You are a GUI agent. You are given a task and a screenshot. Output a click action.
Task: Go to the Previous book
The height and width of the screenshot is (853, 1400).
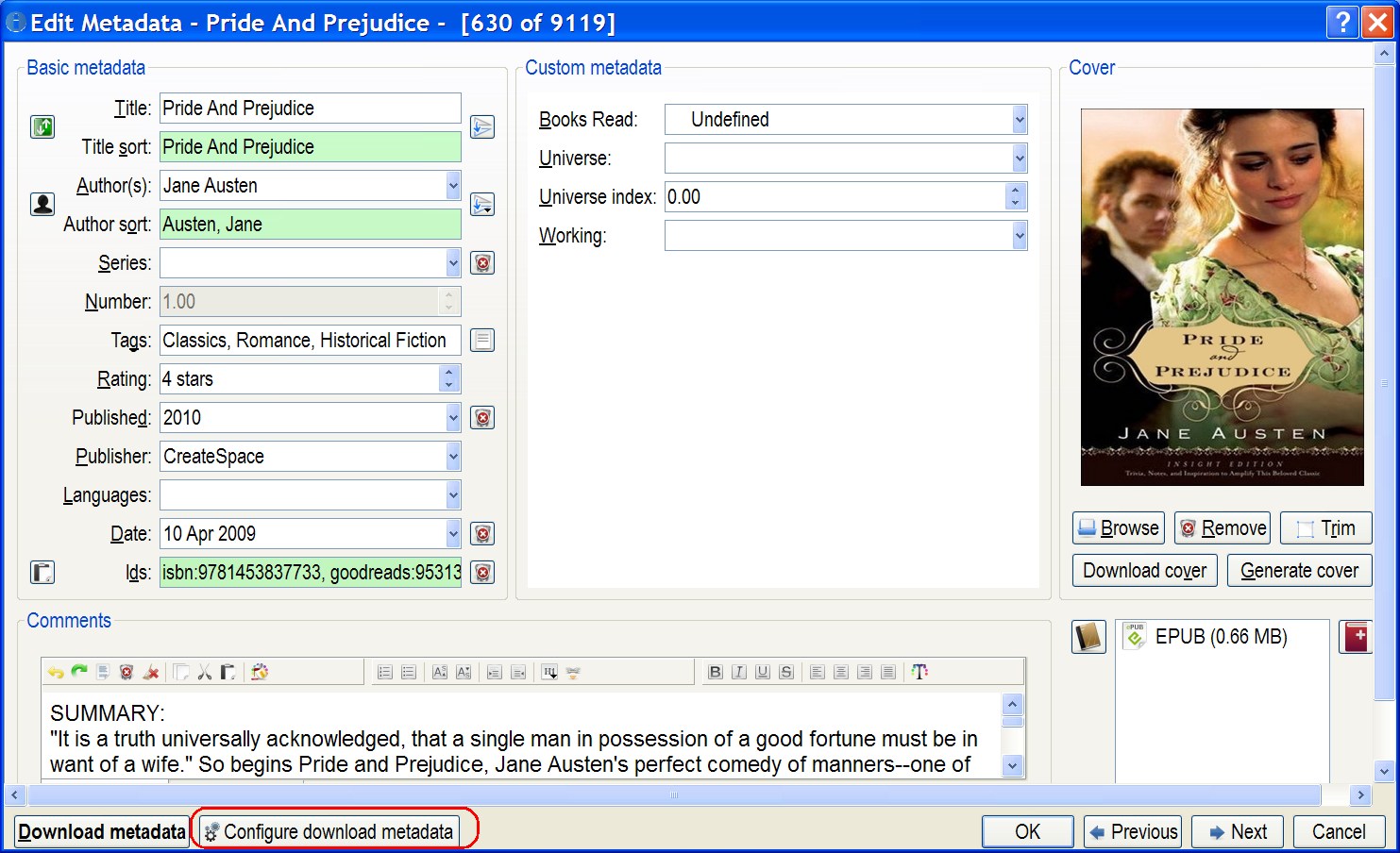pos(1133,832)
